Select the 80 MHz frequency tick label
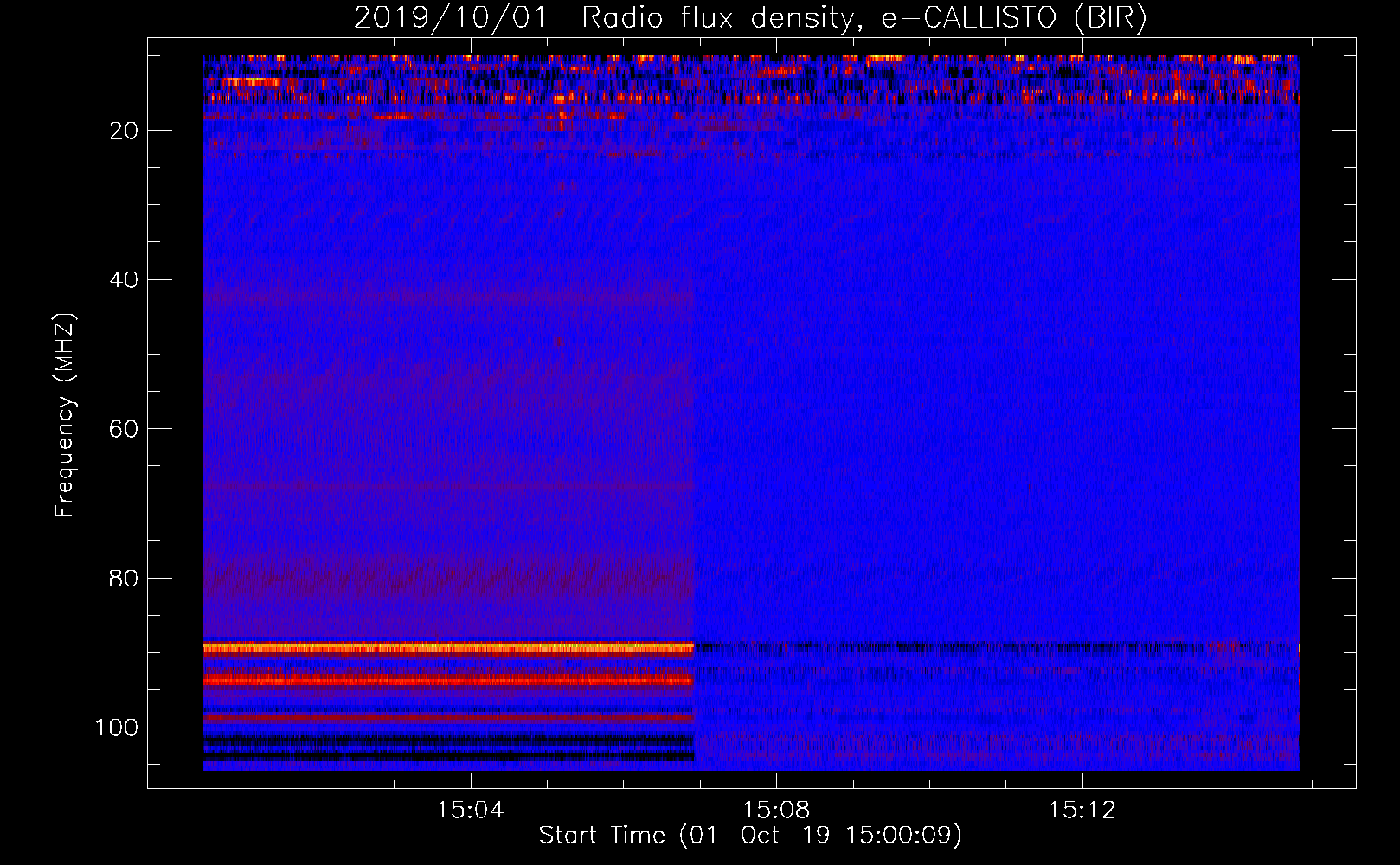This screenshot has height=865, width=1400. 125,578
